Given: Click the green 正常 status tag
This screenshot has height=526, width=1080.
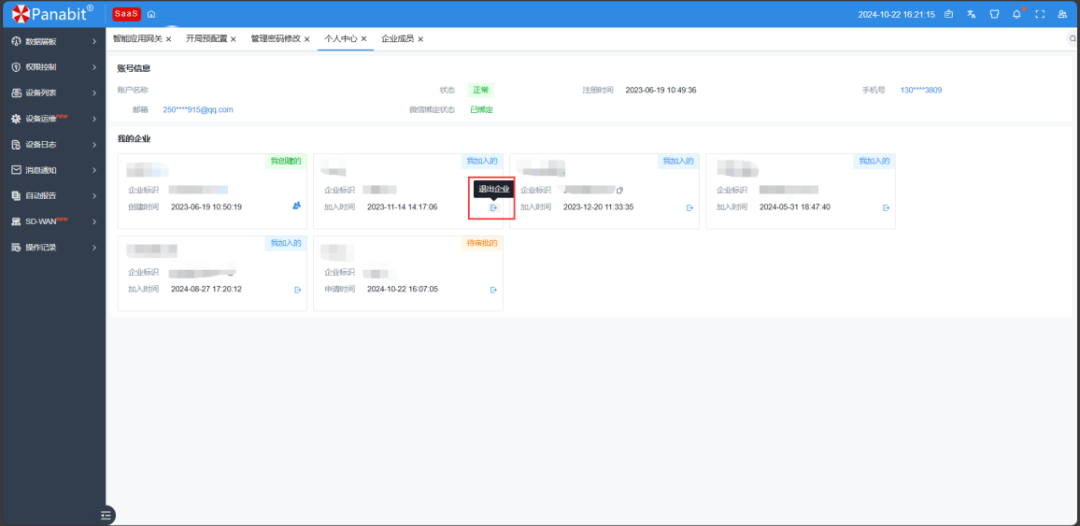Looking at the screenshot, I should point(480,90).
